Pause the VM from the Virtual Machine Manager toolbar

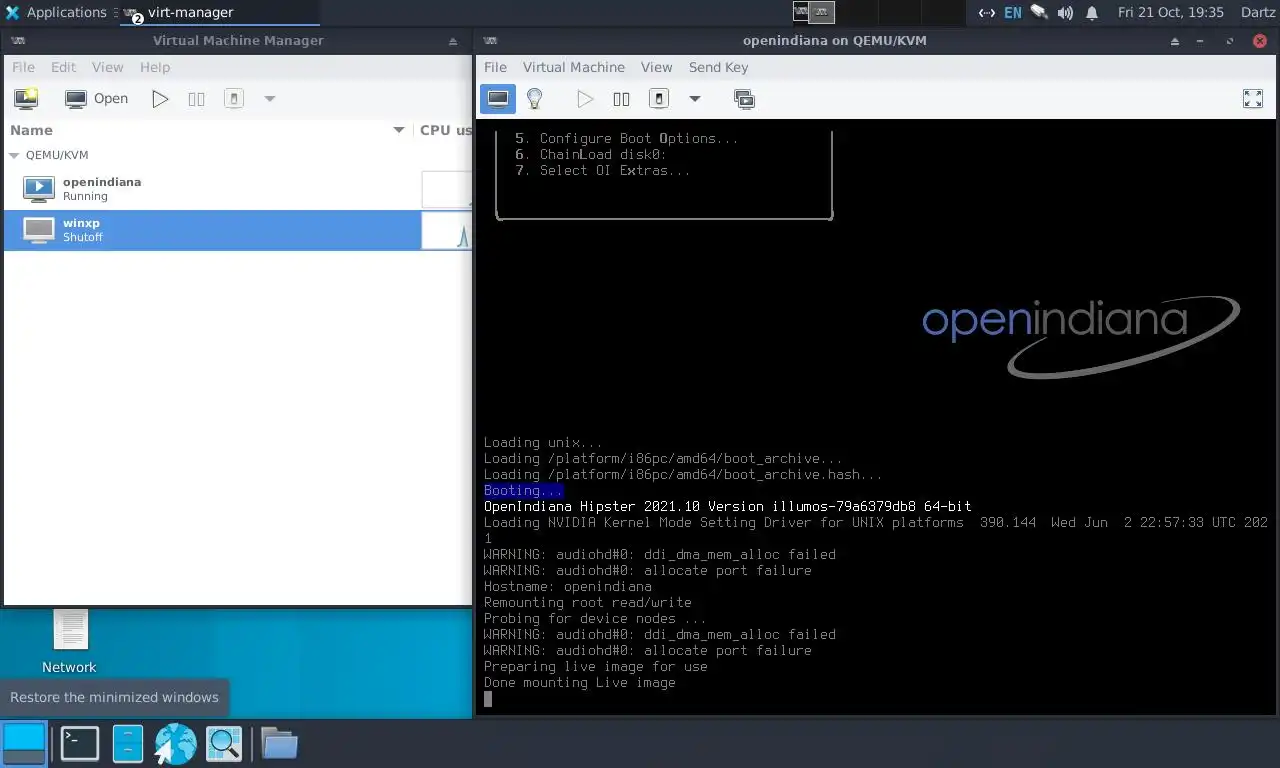tap(197, 98)
